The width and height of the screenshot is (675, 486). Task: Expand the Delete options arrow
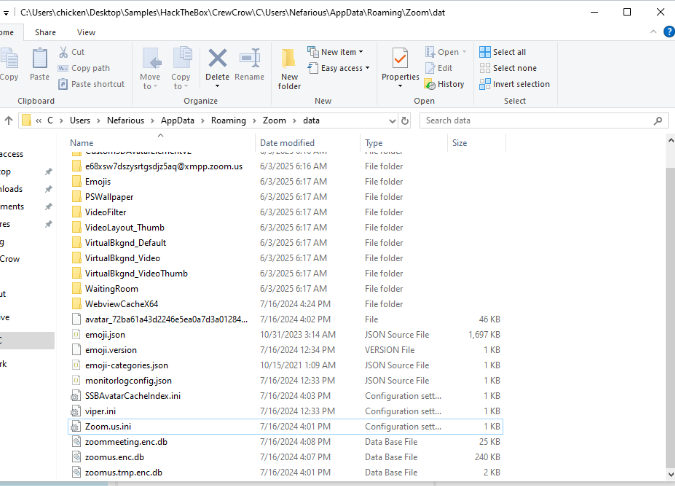click(217, 86)
